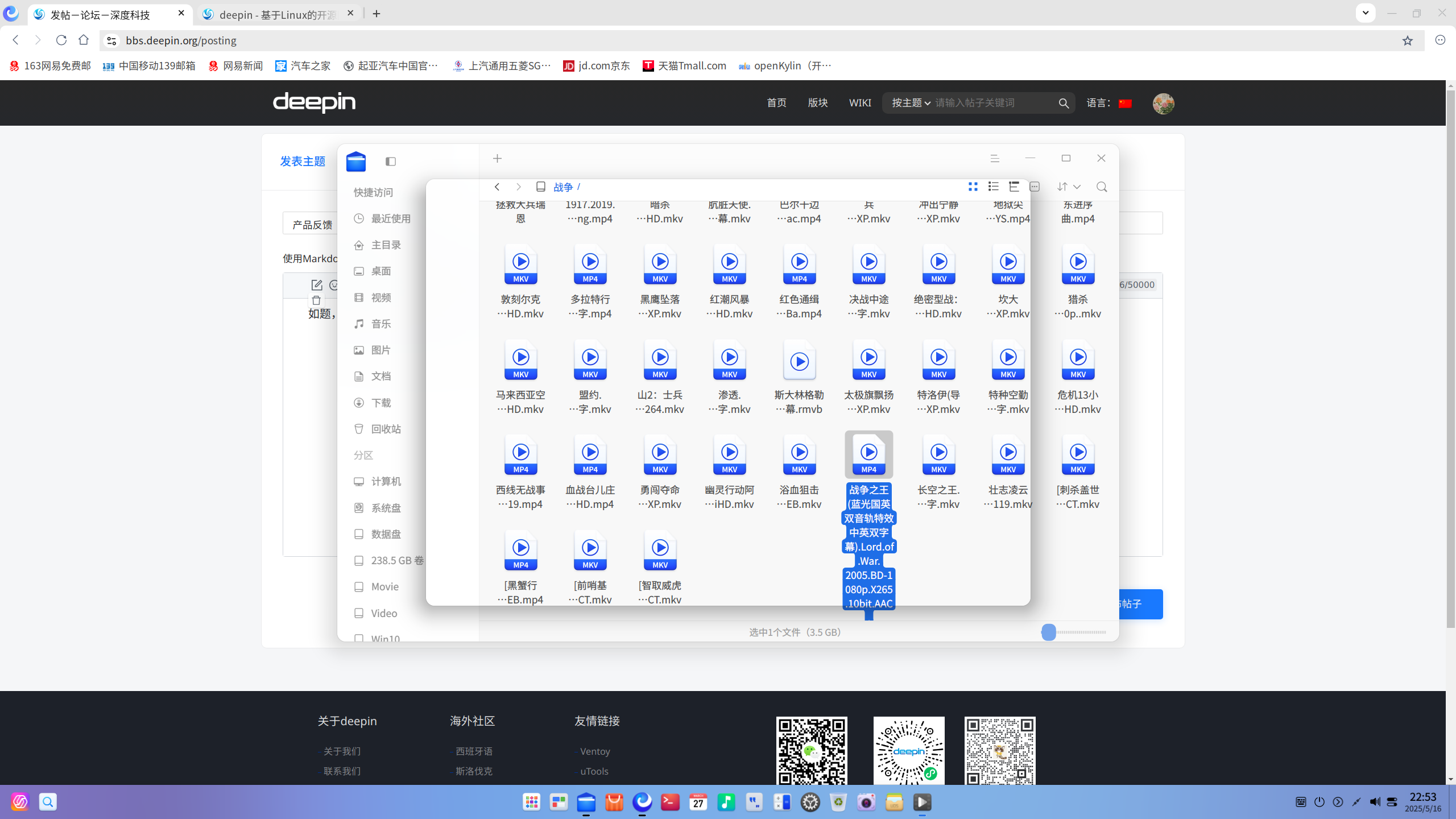
Task: Select the [智取威虎 mkv file
Action: (660, 568)
